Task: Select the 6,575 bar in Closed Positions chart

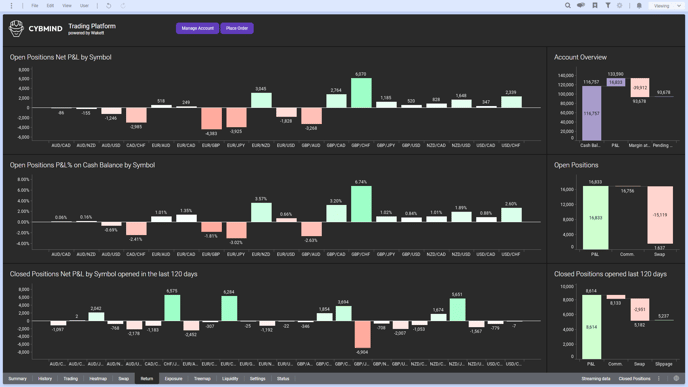Action: tap(172, 308)
